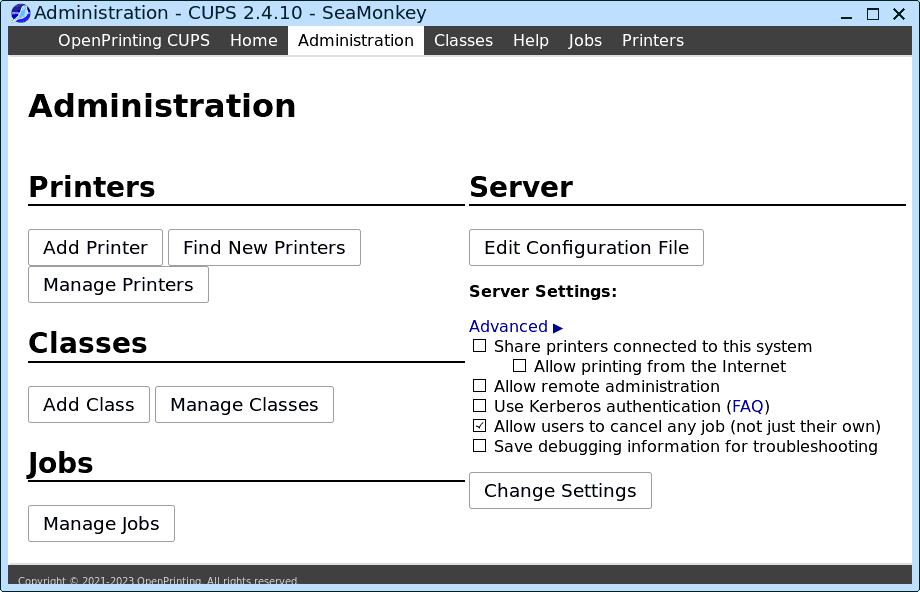
Task: Click the Server section heading
Action: pos(521,187)
